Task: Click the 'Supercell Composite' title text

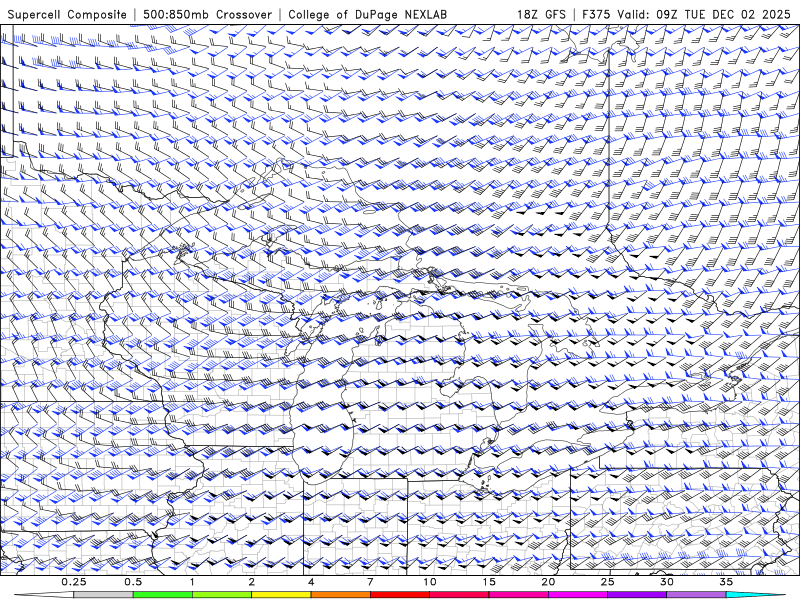Action: [x=67, y=14]
